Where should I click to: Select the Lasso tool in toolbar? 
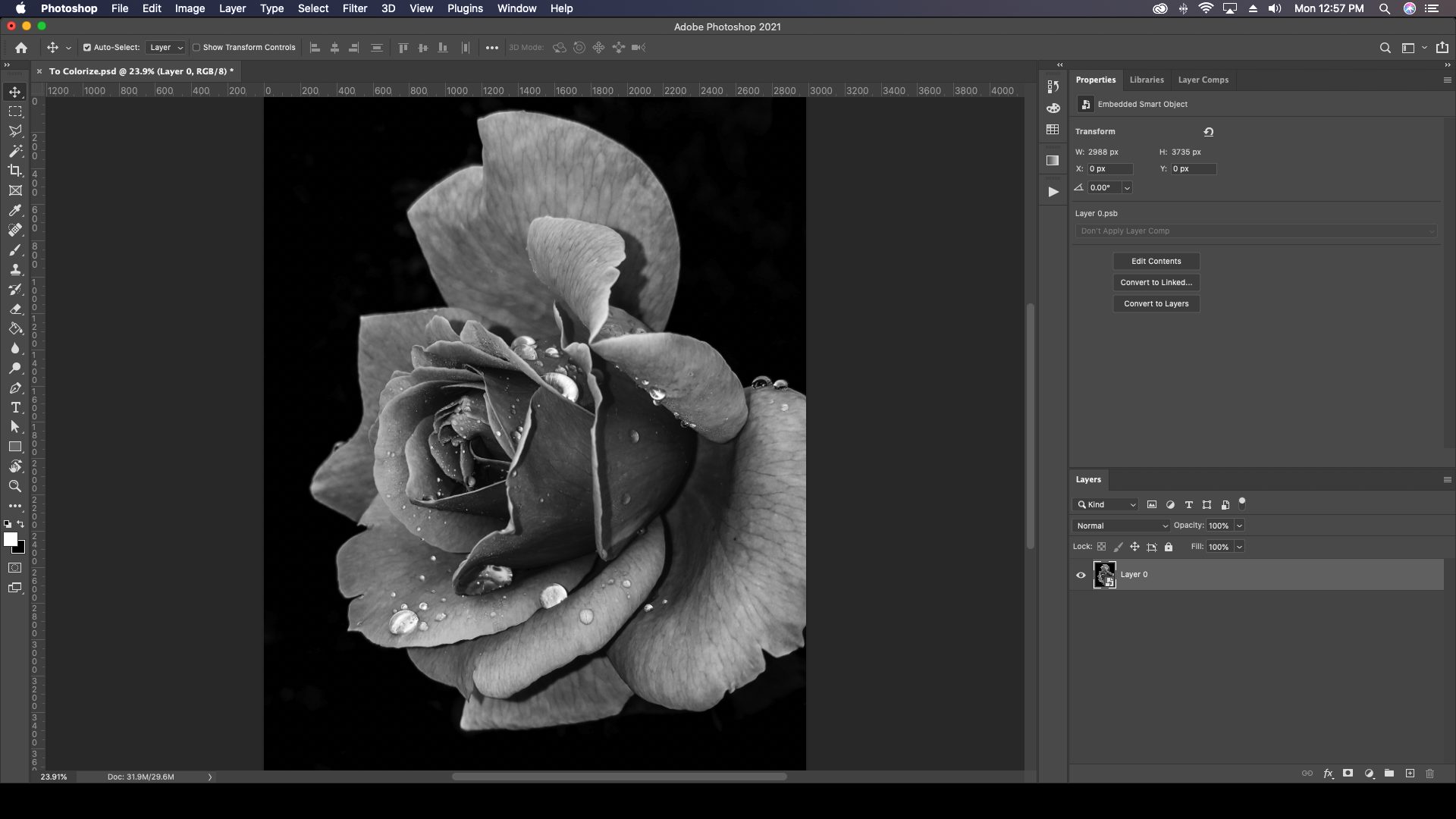pyautogui.click(x=15, y=131)
